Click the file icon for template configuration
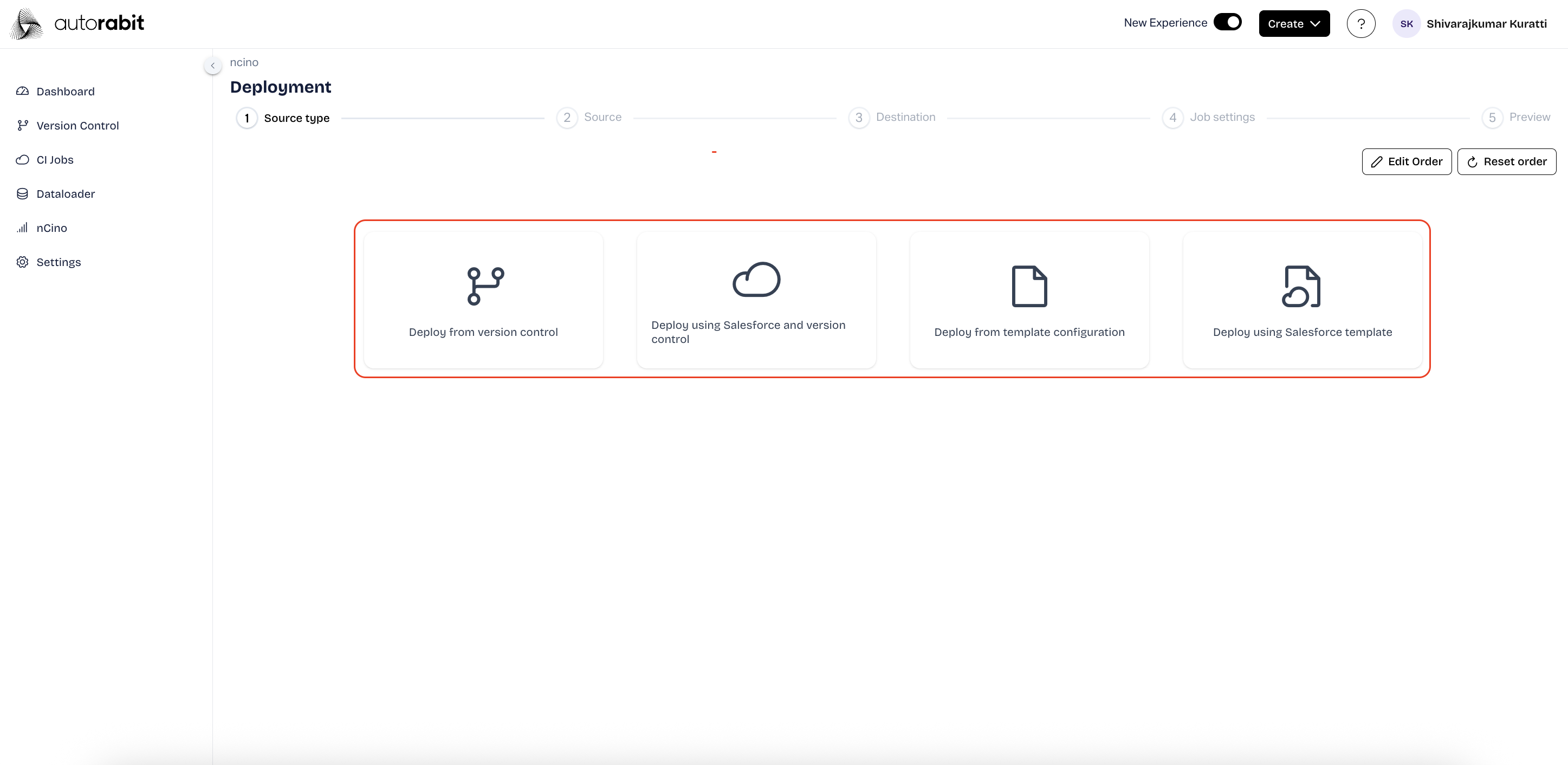The width and height of the screenshot is (1568, 765). tap(1029, 286)
